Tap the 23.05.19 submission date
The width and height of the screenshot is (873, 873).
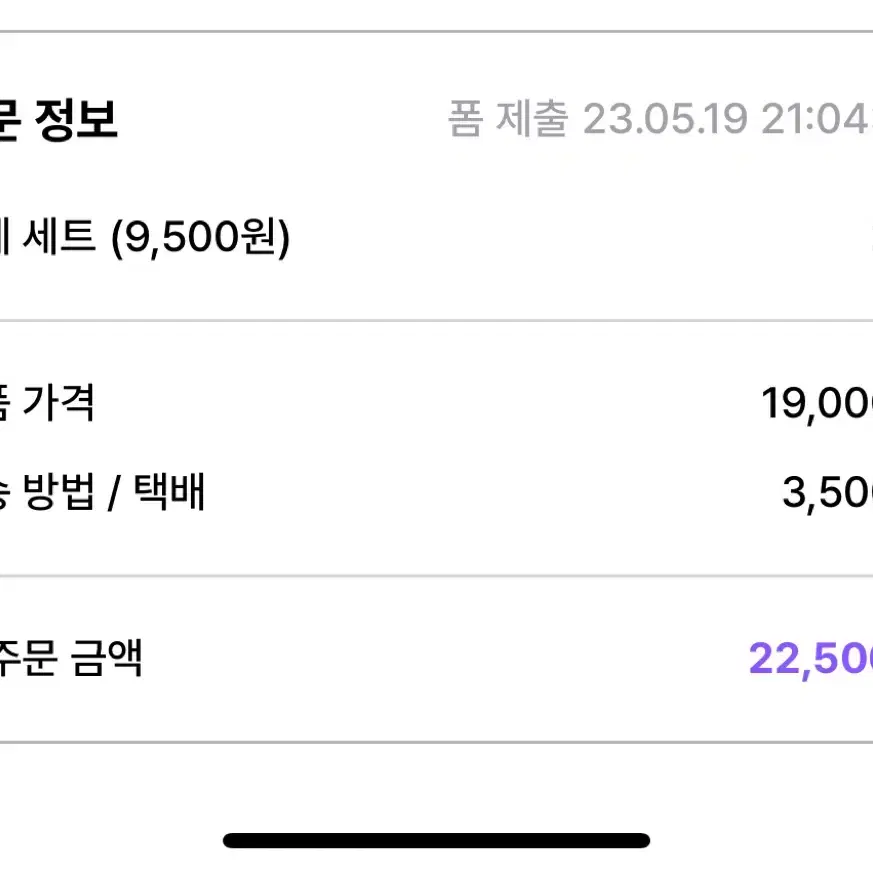(x=665, y=119)
